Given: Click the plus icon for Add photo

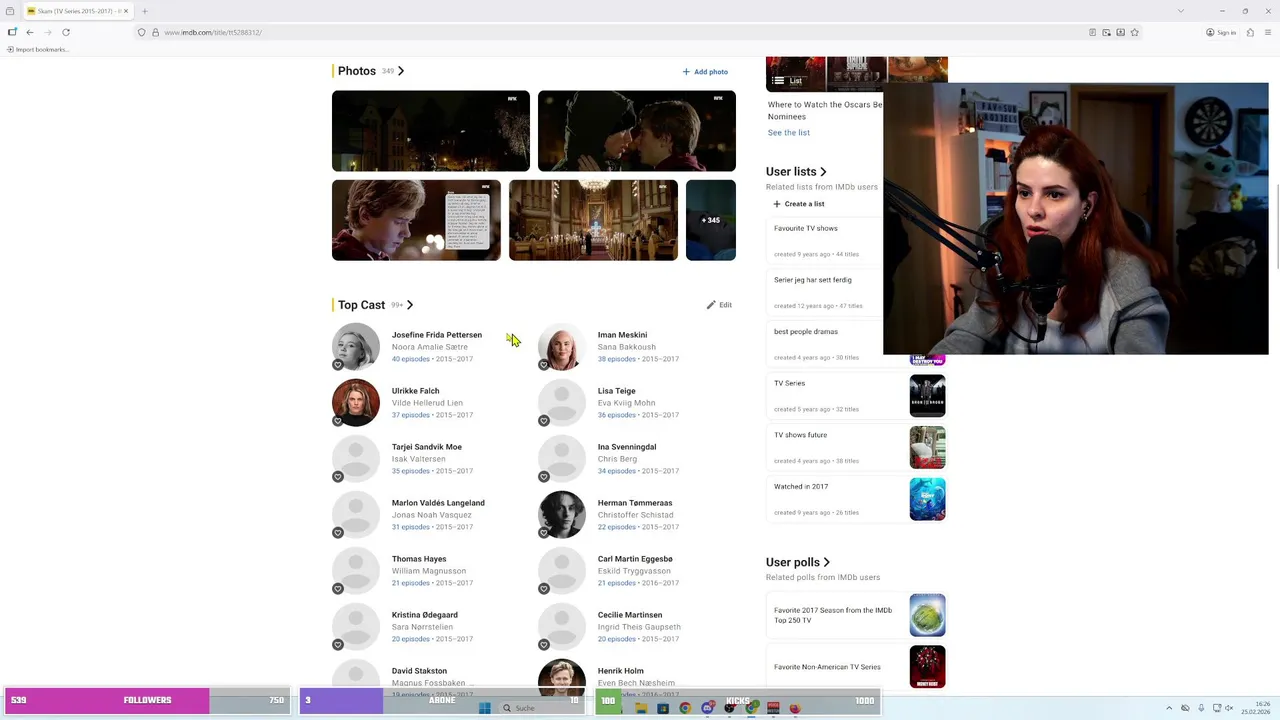Looking at the screenshot, I should coord(686,72).
